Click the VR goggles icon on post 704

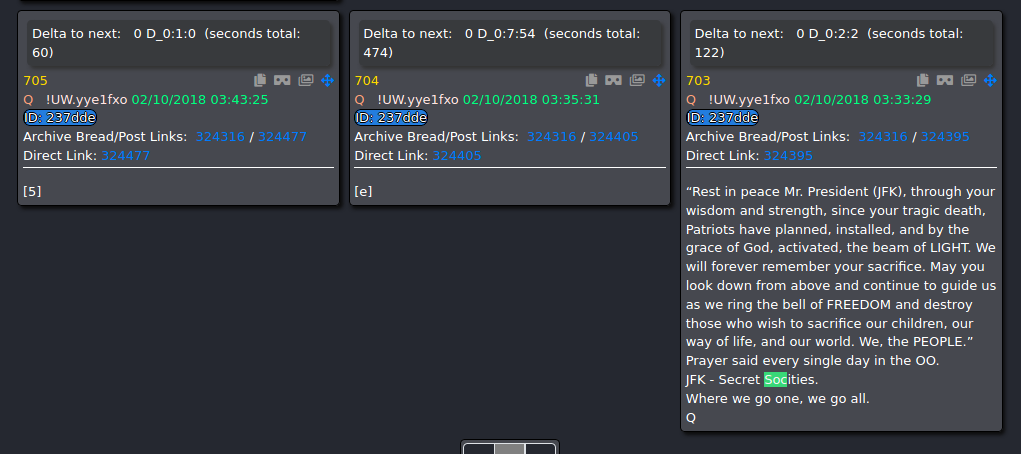pos(613,80)
